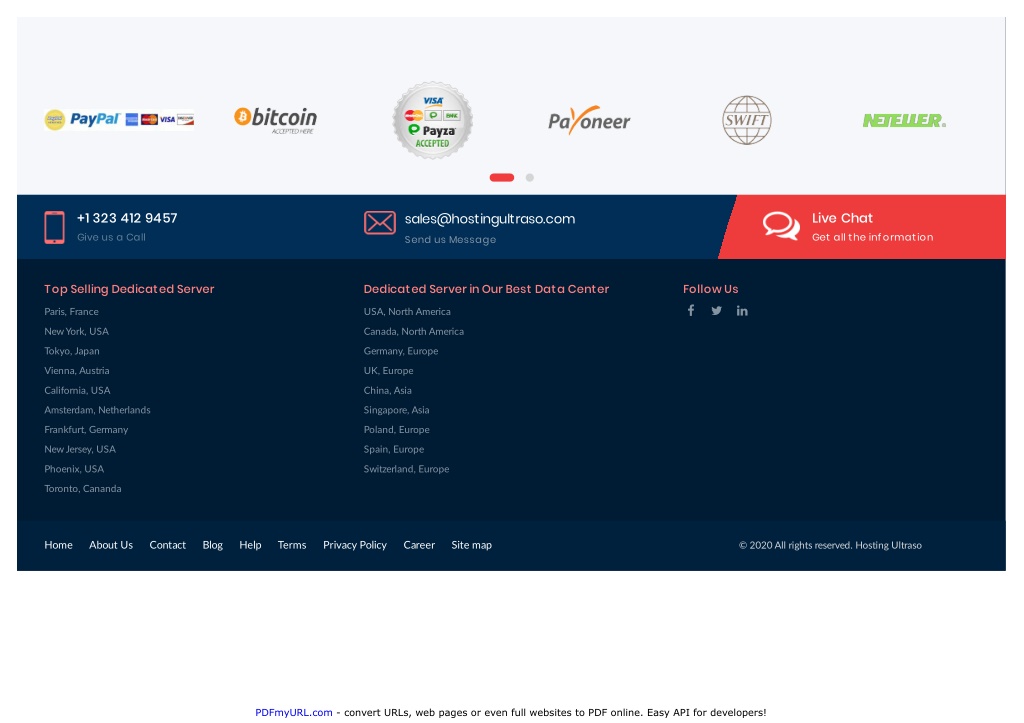1024x723 pixels.
Task: Click the Payza accepted badge
Action: tap(432, 120)
